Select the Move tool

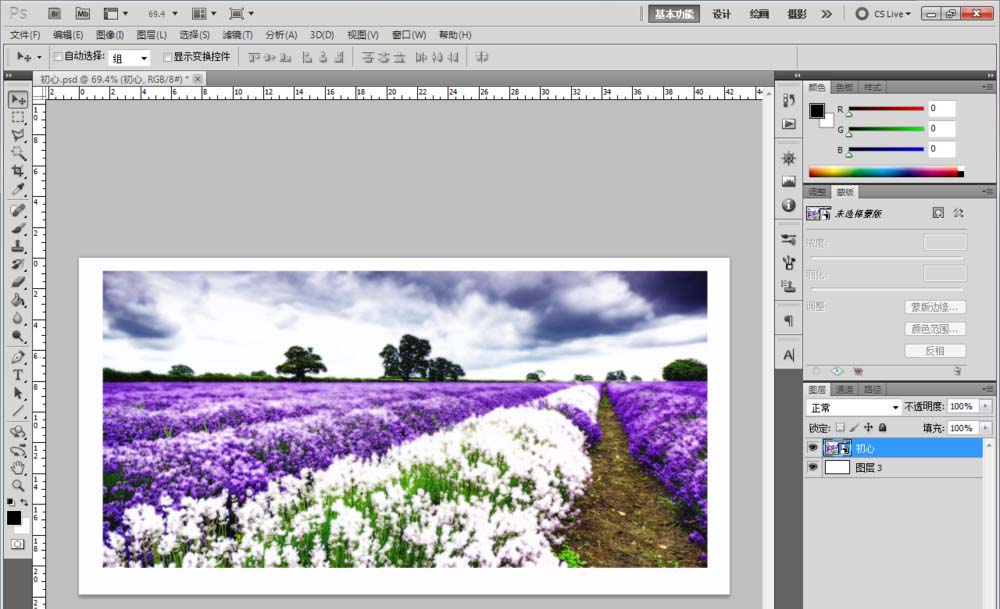tap(18, 99)
